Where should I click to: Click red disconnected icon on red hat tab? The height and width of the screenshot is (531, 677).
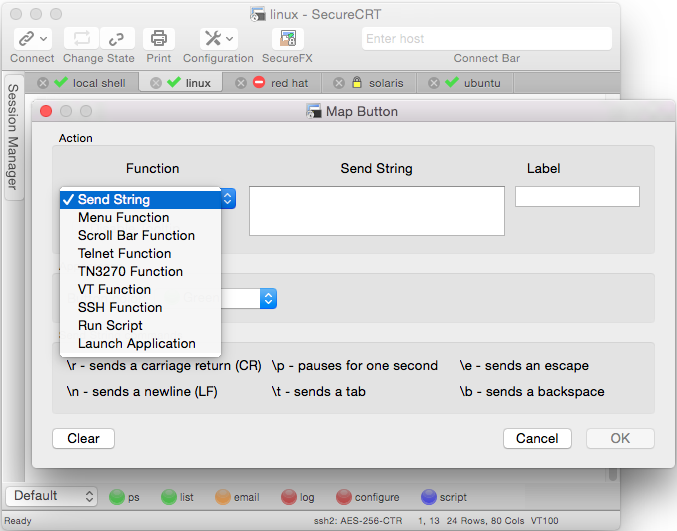[259, 82]
